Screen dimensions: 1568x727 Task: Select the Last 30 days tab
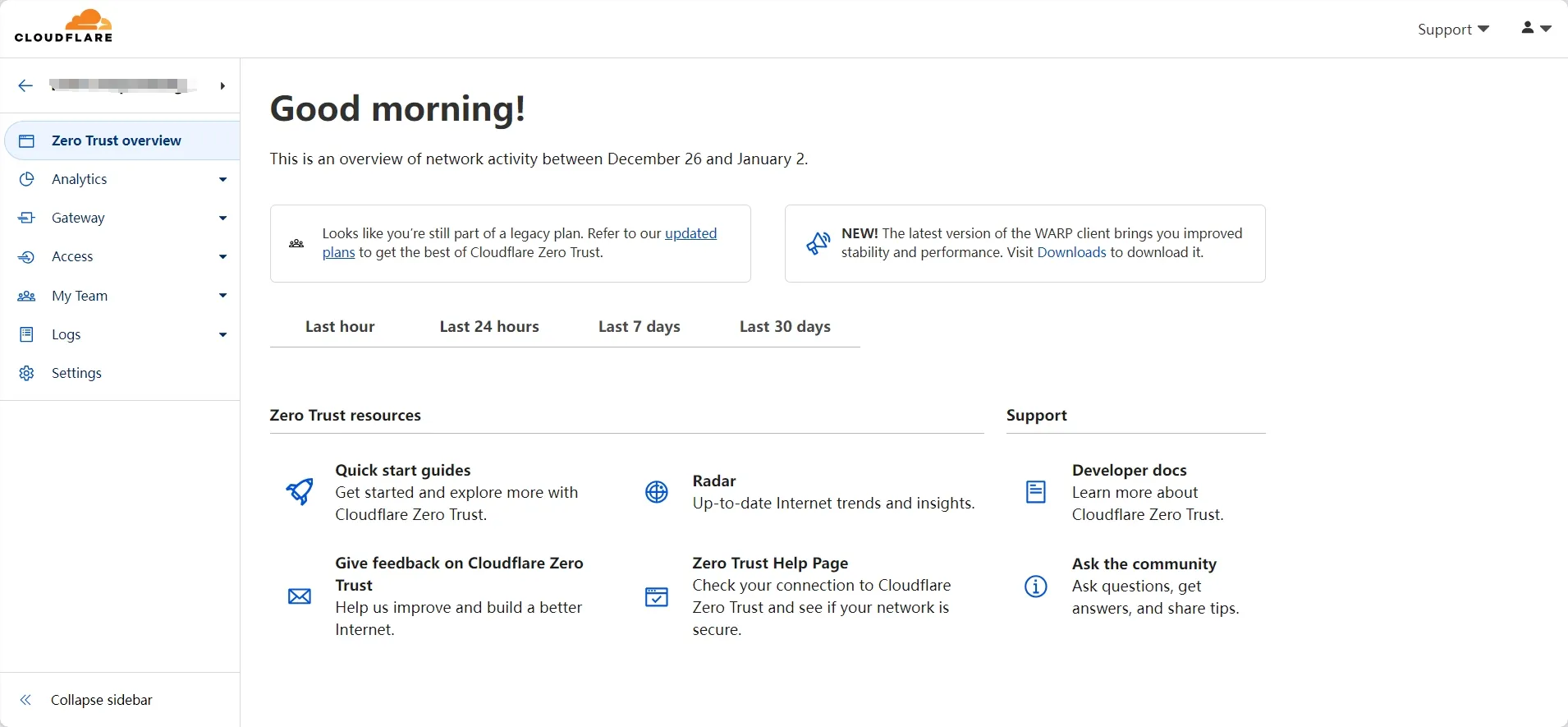[x=785, y=326]
